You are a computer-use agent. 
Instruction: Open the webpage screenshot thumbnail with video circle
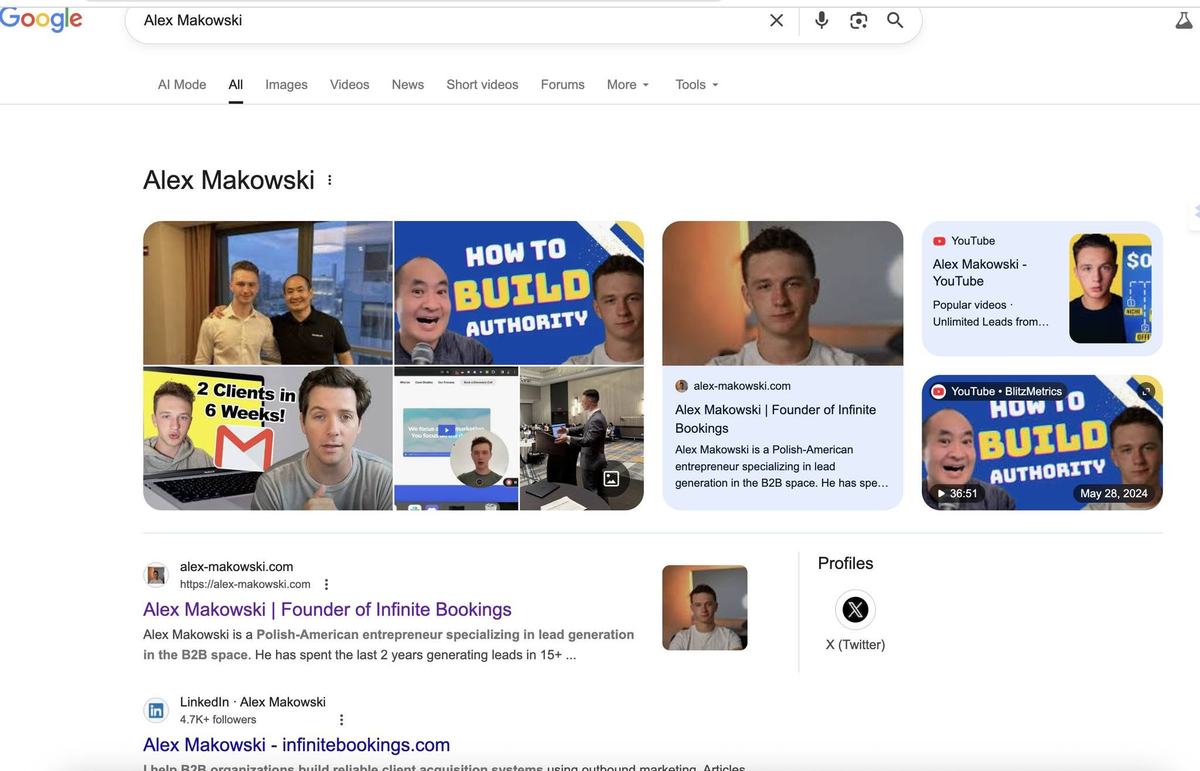tap(456, 439)
